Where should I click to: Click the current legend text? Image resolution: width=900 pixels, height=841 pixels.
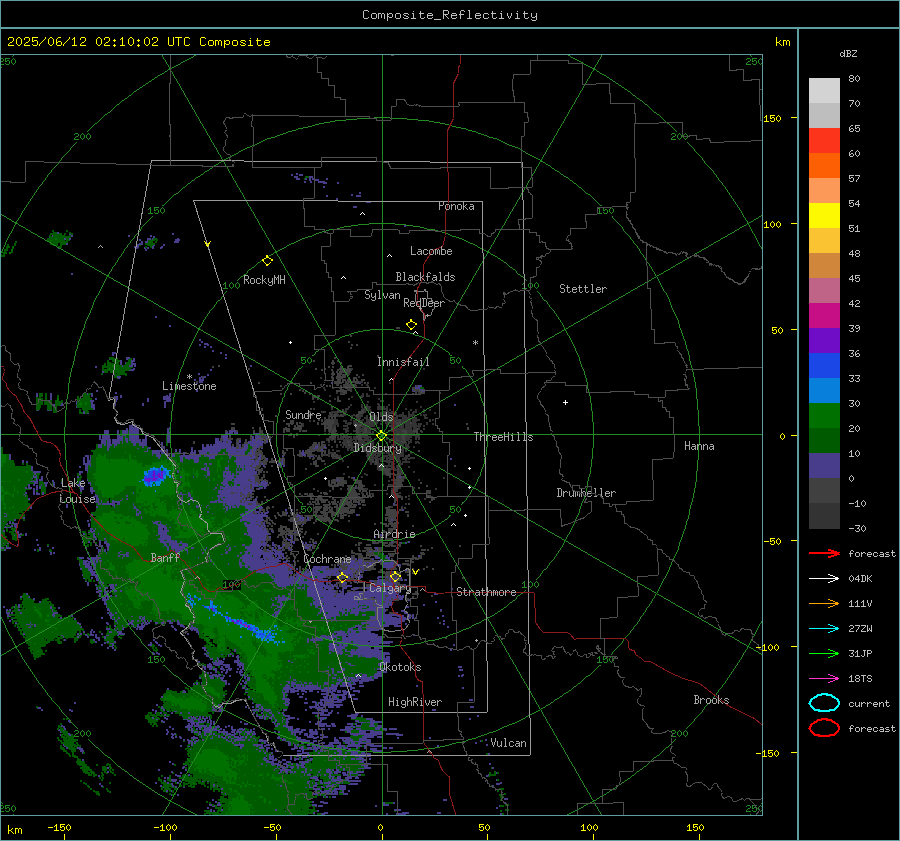[x=869, y=703]
